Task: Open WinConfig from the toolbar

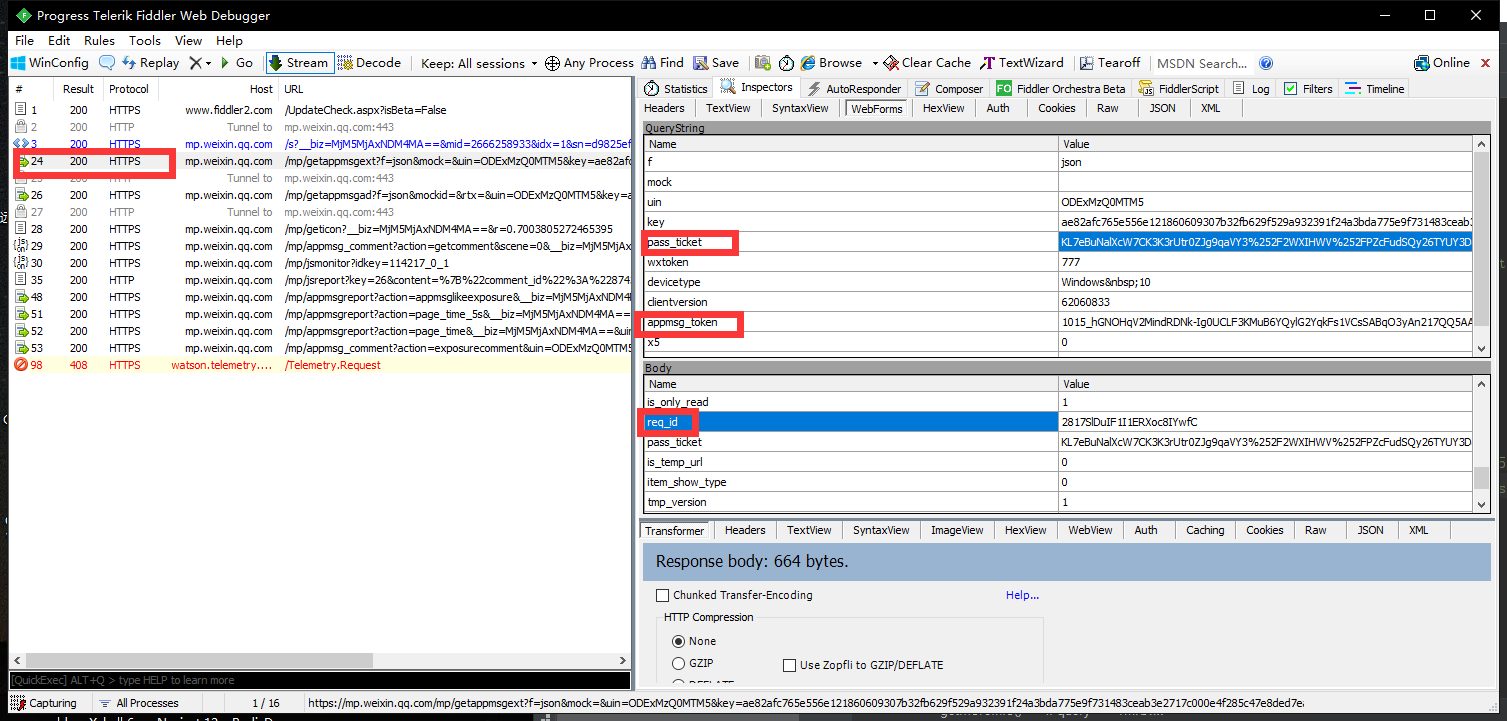Action: pyautogui.click(x=50, y=63)
